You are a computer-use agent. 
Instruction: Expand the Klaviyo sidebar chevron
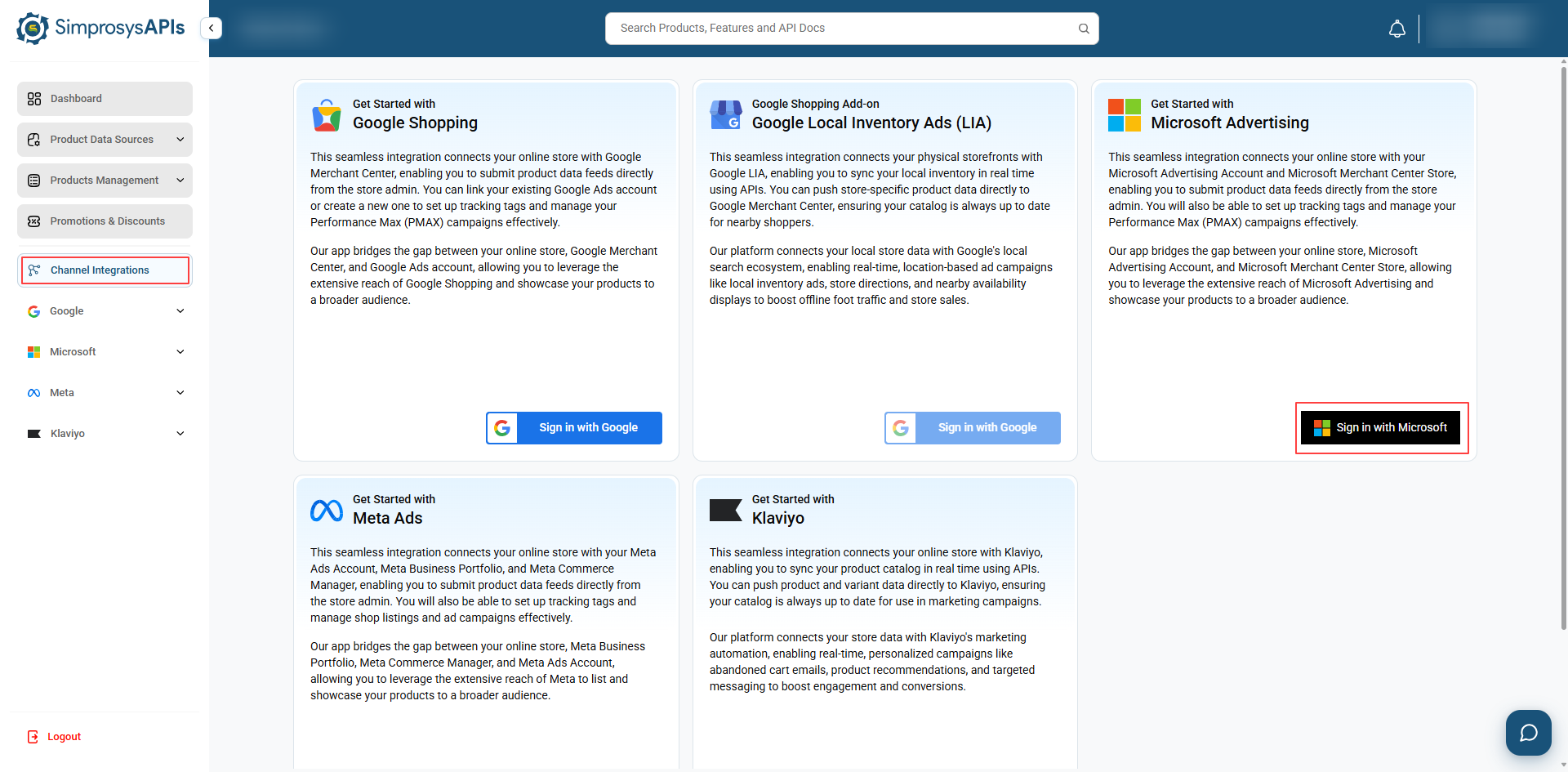click(180, 434)
